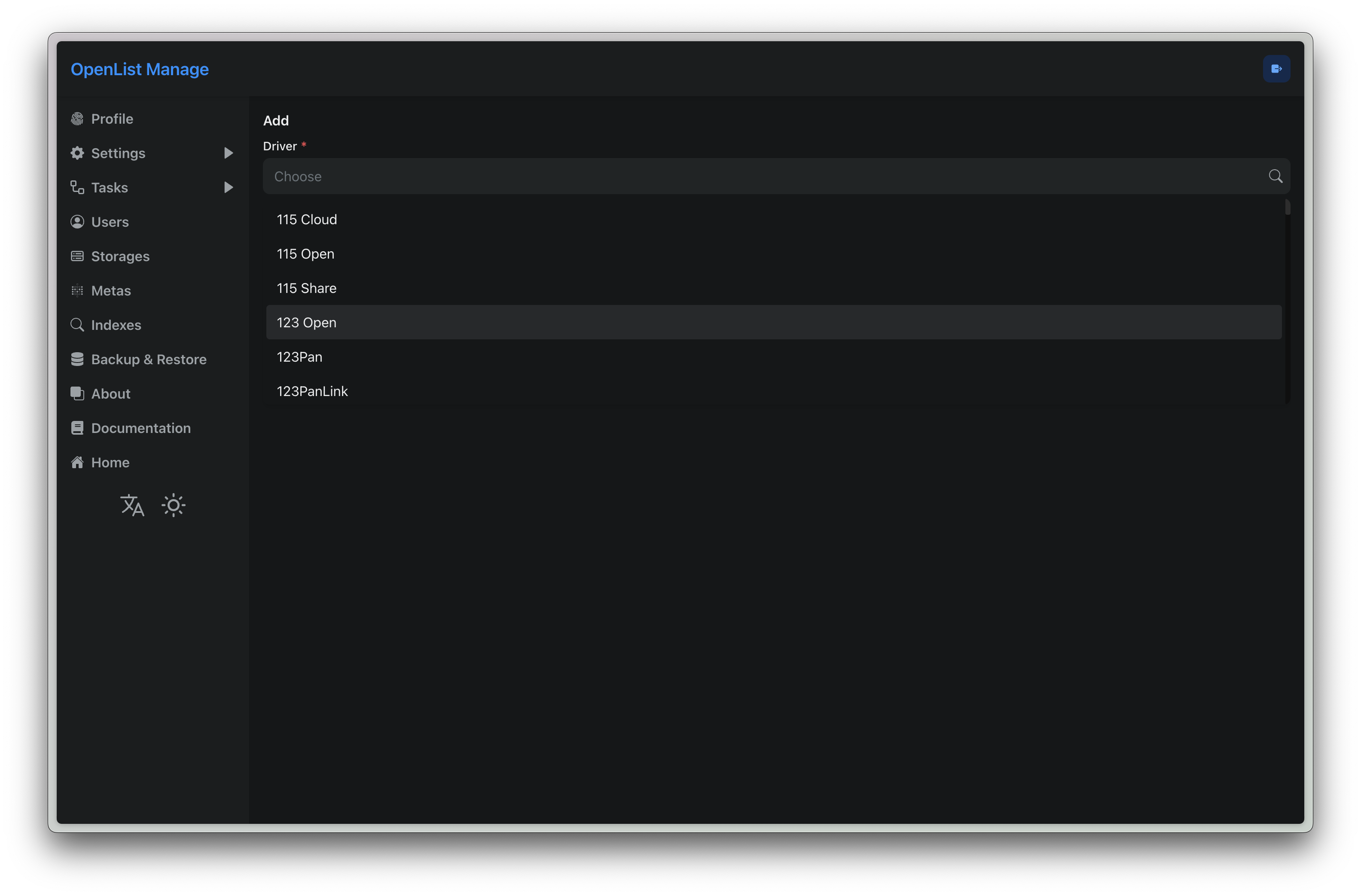
Task: Click the OpenList Manage title
Action: [140, 69]
